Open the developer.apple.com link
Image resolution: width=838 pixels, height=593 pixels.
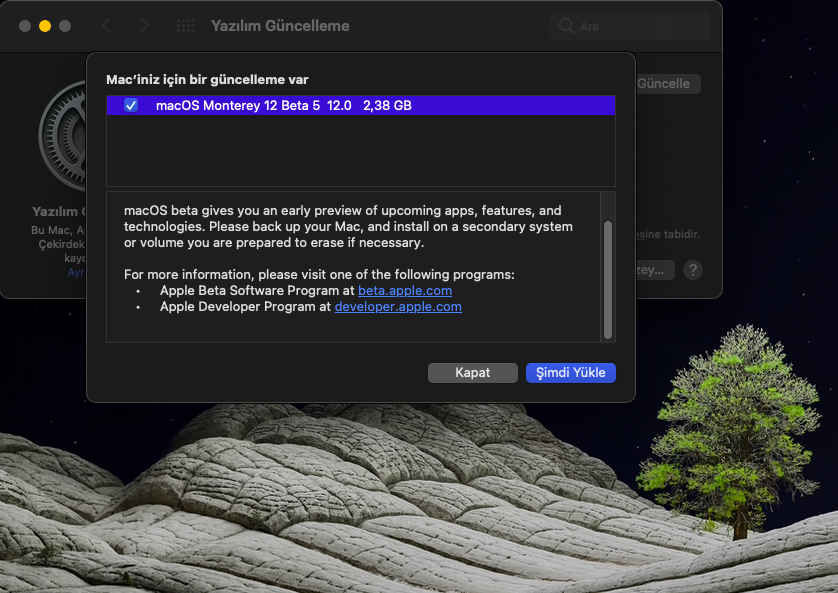point(398,307)
